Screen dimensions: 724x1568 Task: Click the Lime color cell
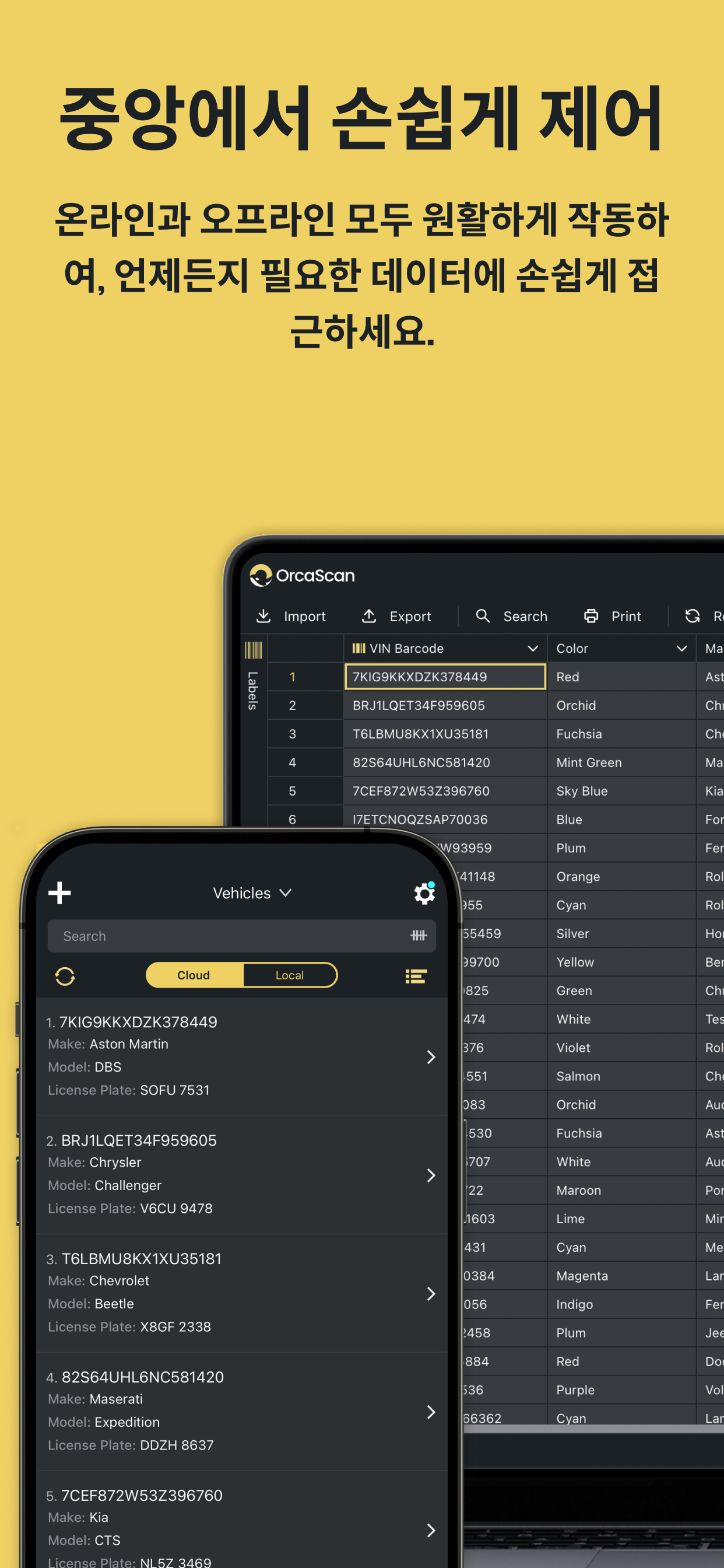tap(622, 1219)
